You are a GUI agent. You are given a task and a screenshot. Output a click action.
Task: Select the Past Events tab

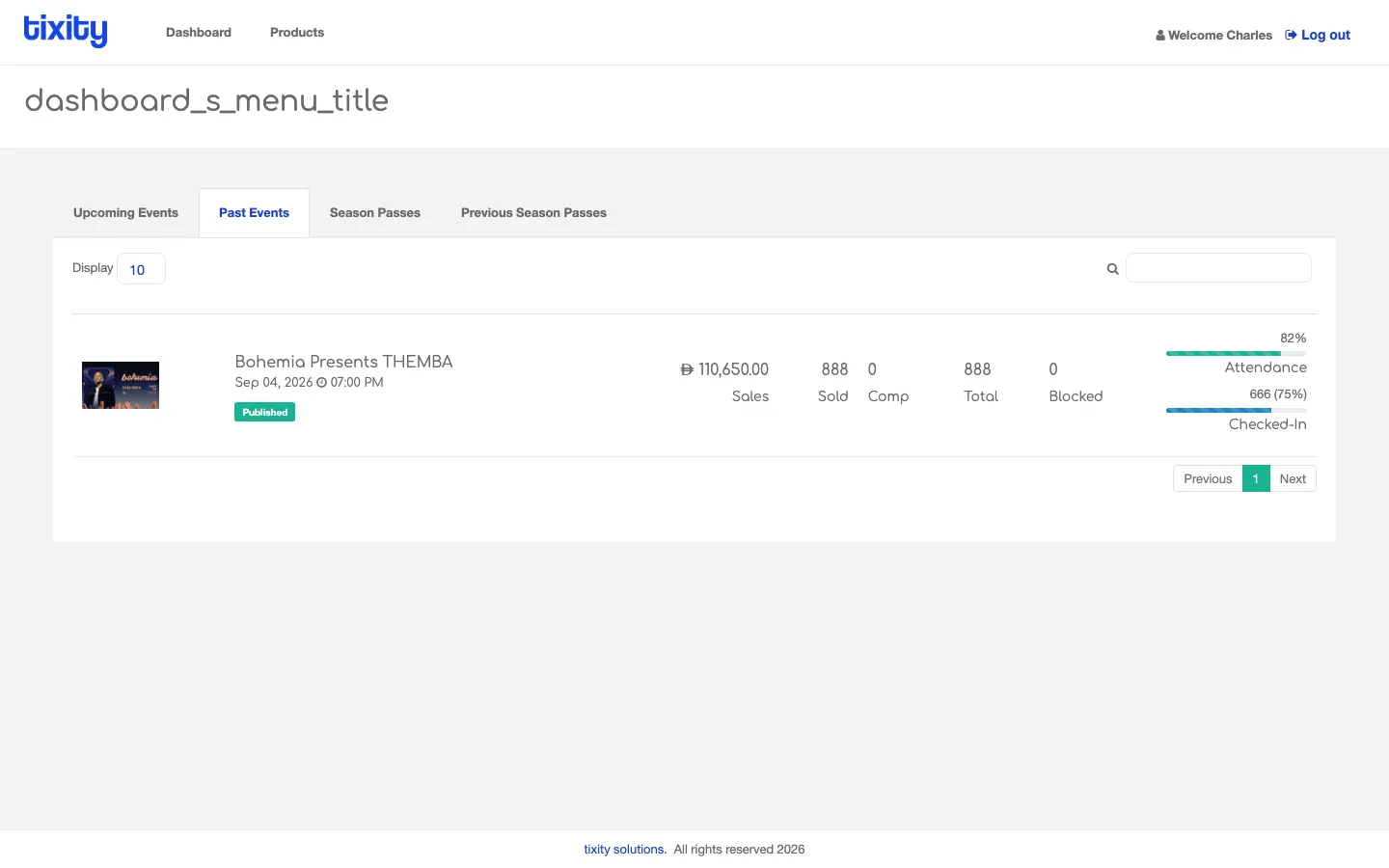pos(254,213)
